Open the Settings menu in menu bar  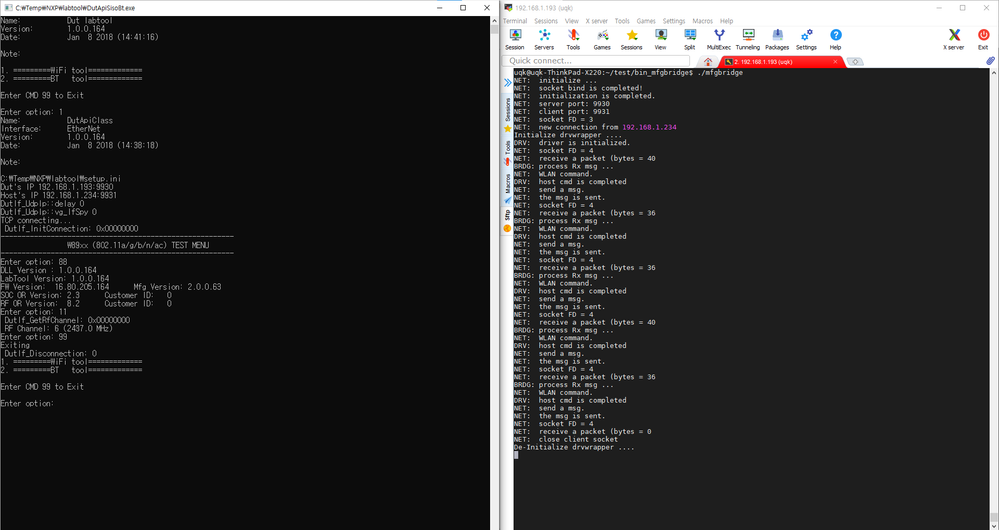(673, 21)
